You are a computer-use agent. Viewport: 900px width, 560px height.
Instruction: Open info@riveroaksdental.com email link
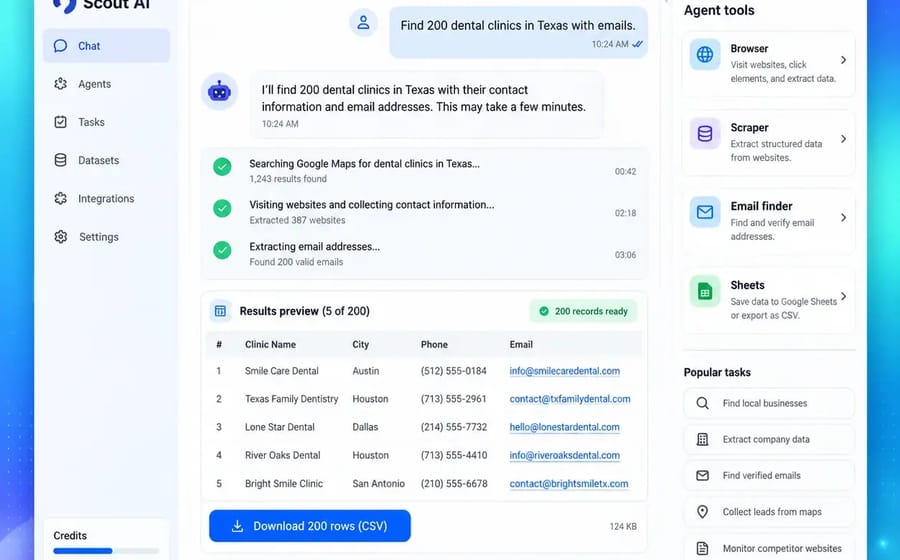point(565,456)
